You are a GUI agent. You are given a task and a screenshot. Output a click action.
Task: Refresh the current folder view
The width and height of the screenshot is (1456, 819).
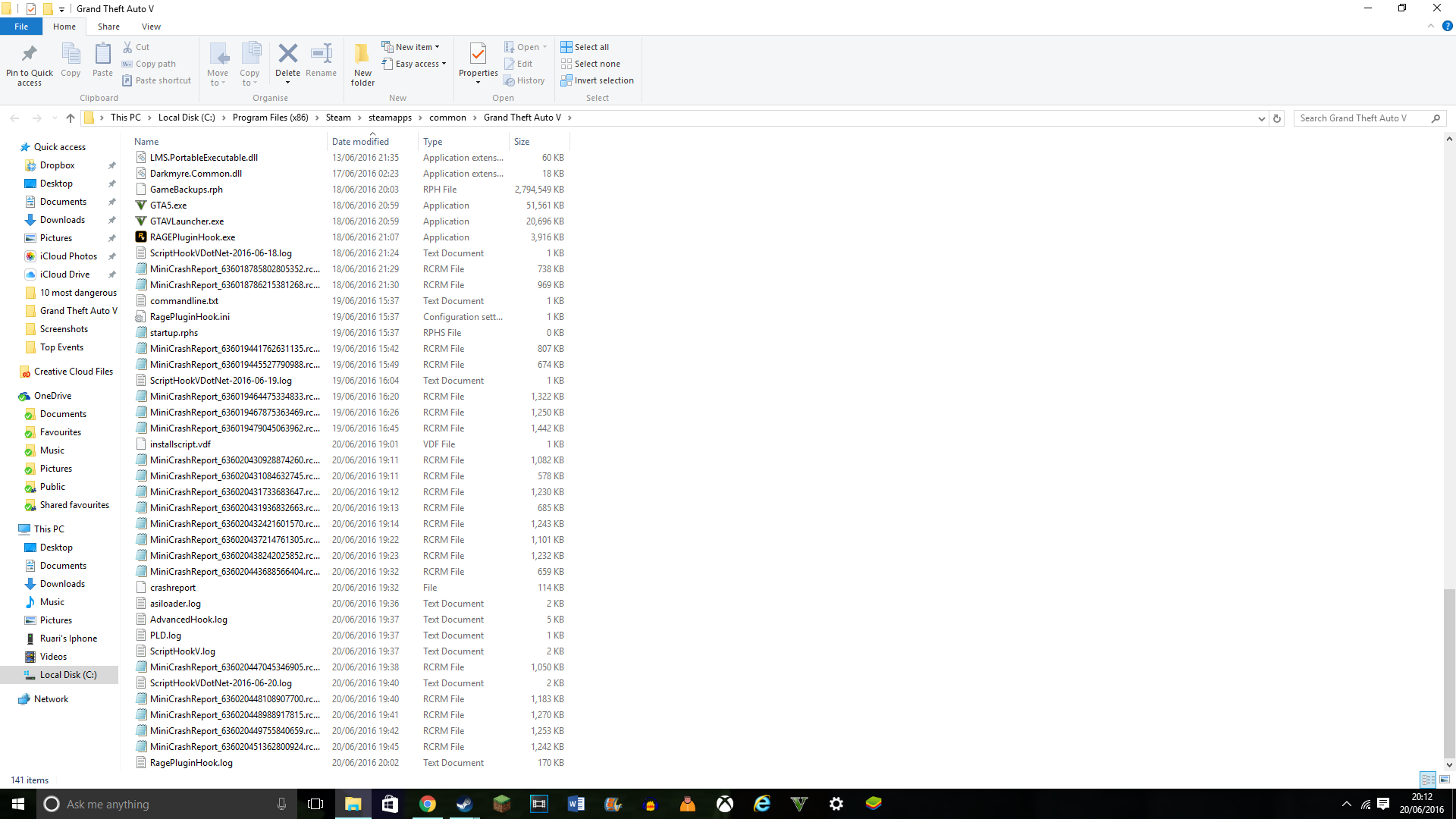point(1277,118)
